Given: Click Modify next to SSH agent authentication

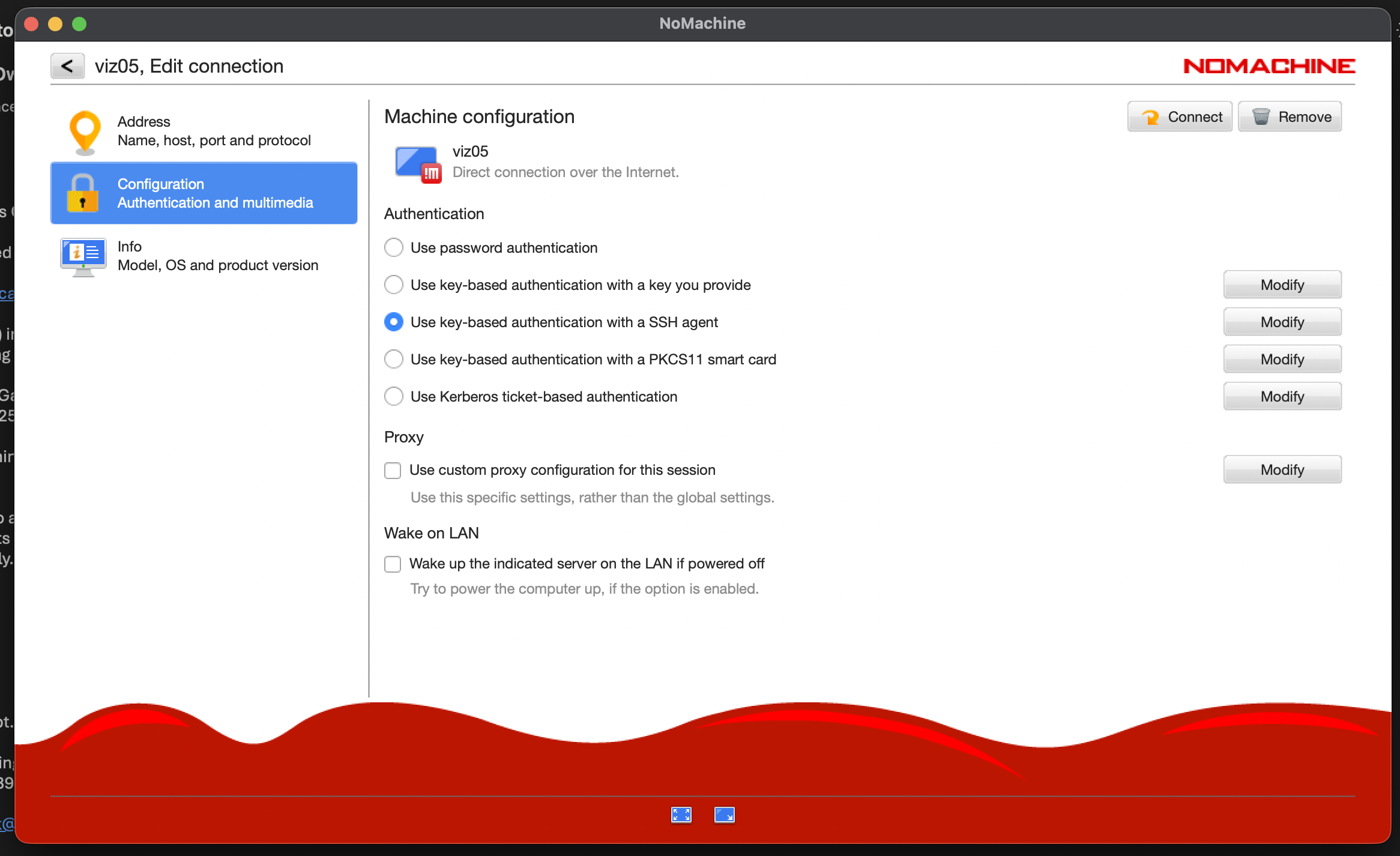Looking at the screenshot, I should point(1282,322).
